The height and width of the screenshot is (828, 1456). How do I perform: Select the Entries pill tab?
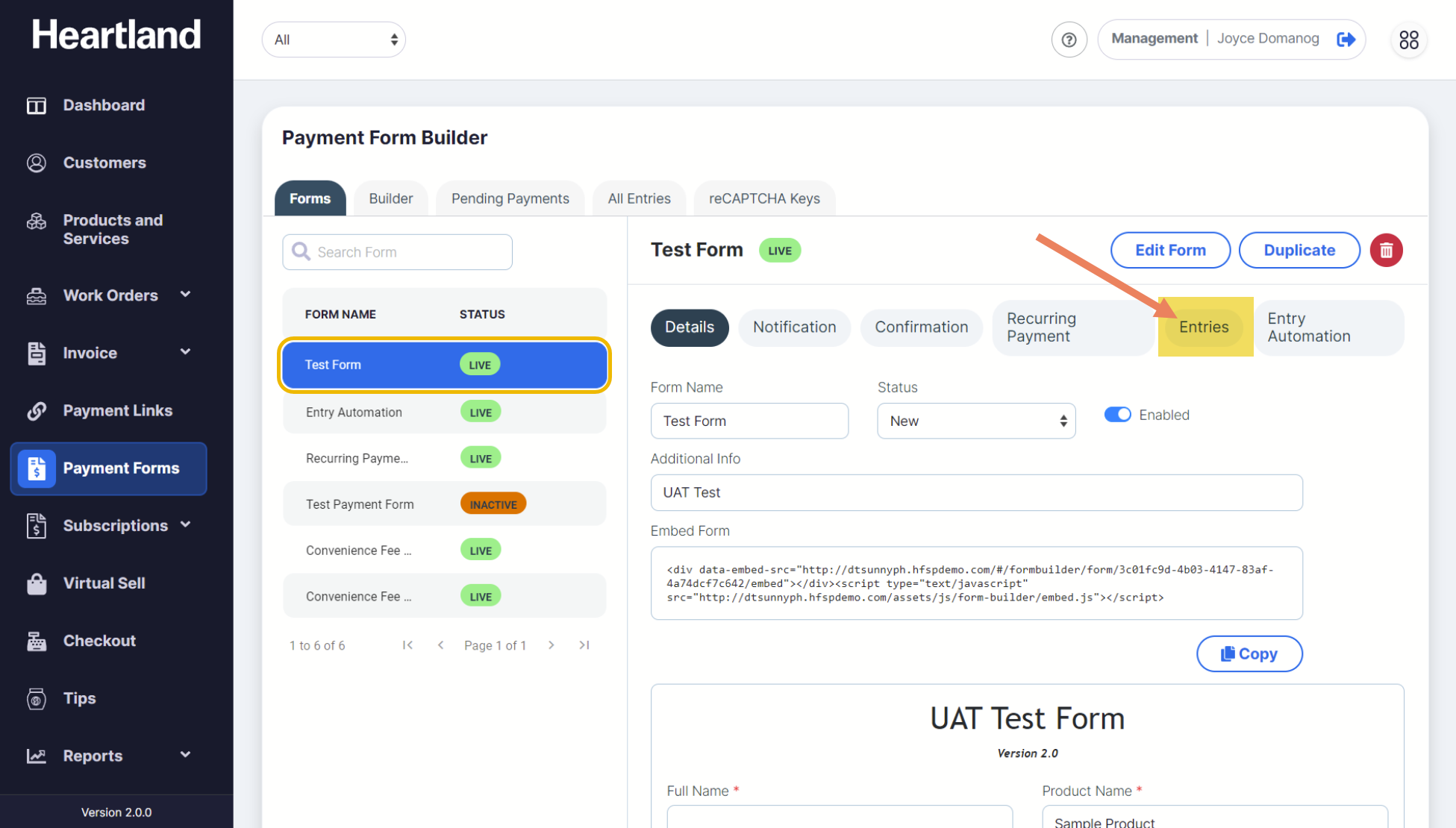1203,327
